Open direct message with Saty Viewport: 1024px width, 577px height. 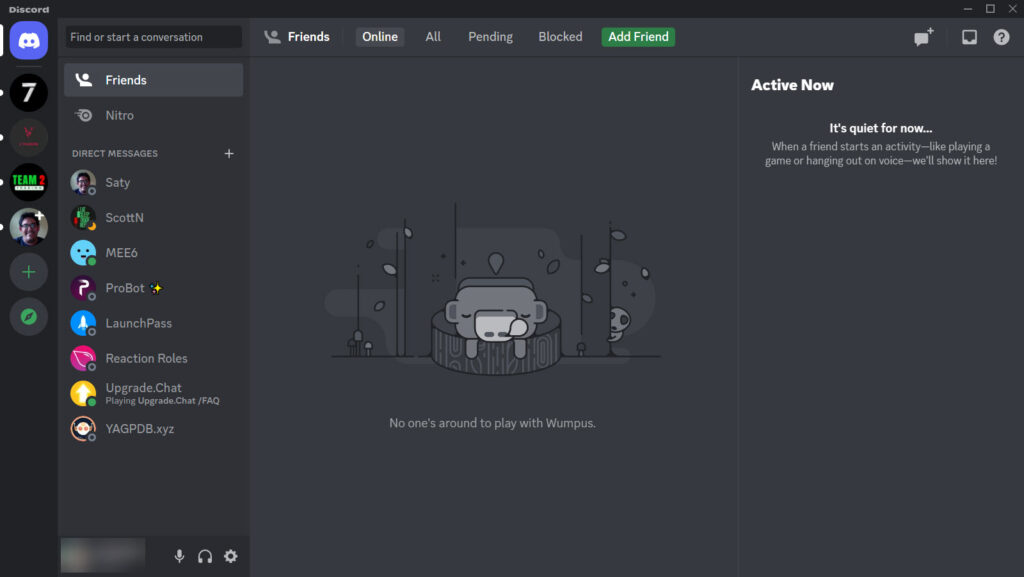point(153,182)
